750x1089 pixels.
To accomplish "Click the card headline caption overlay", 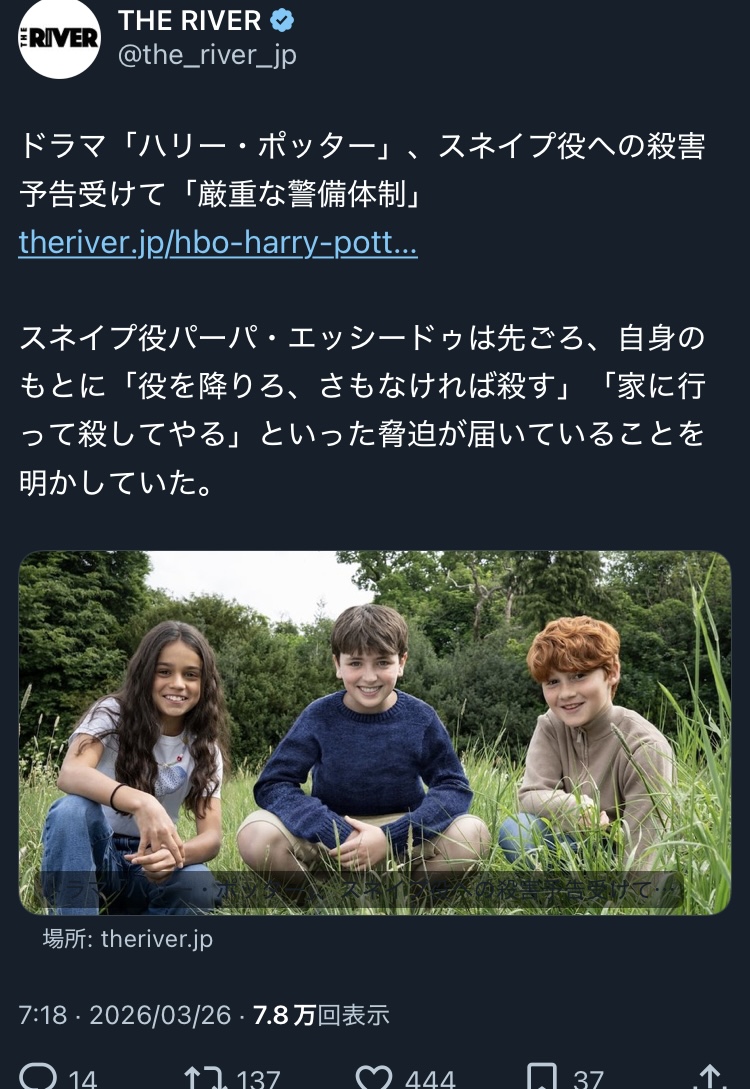I will coord(361,889).
